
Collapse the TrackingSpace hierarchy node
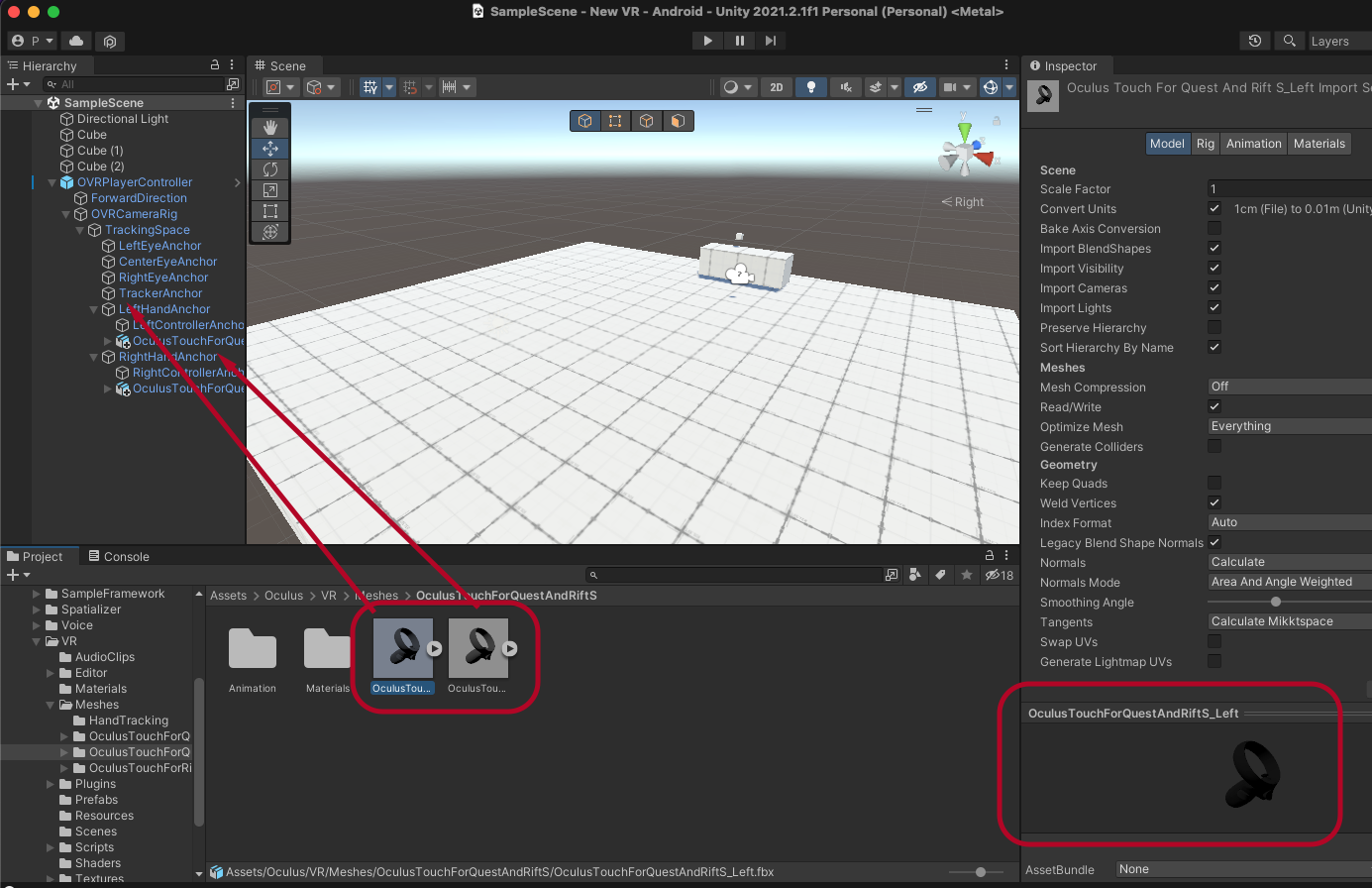(80, 230)
